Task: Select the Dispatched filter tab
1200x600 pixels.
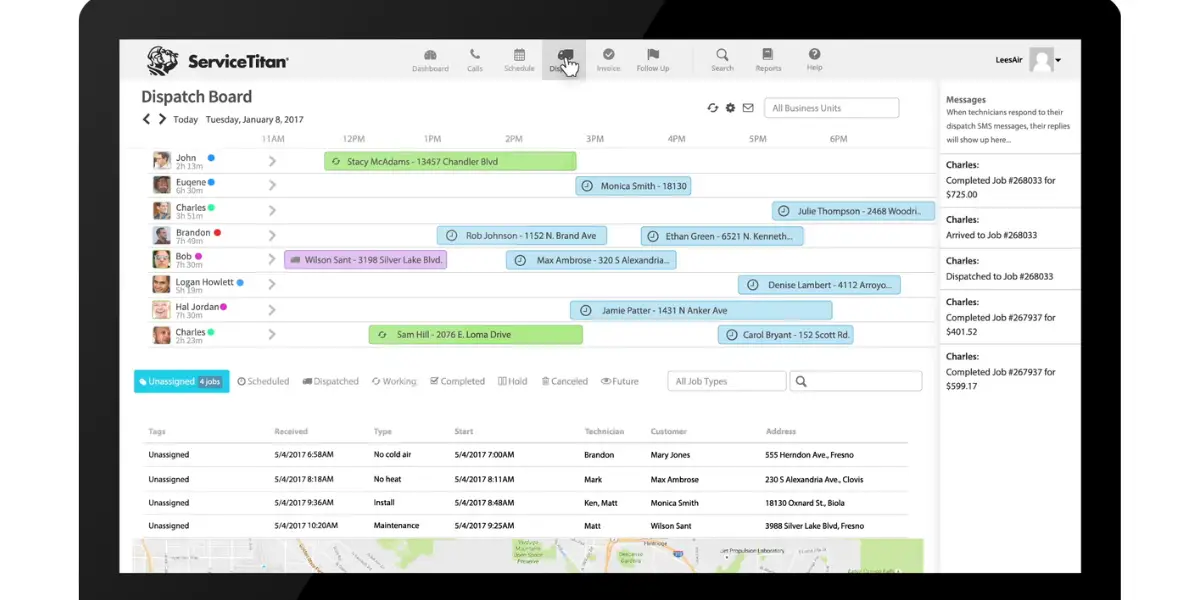Action: [330, 381]
